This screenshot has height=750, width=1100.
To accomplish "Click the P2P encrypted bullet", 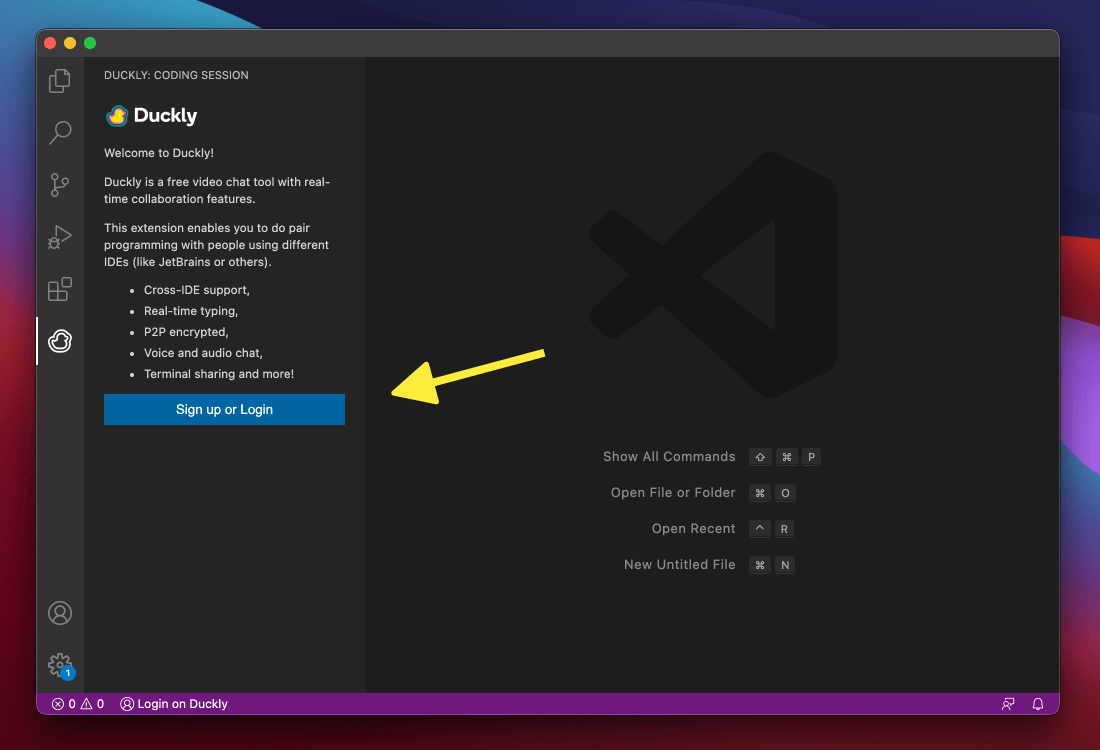I will pyautogui.click(x=186, y=332).
